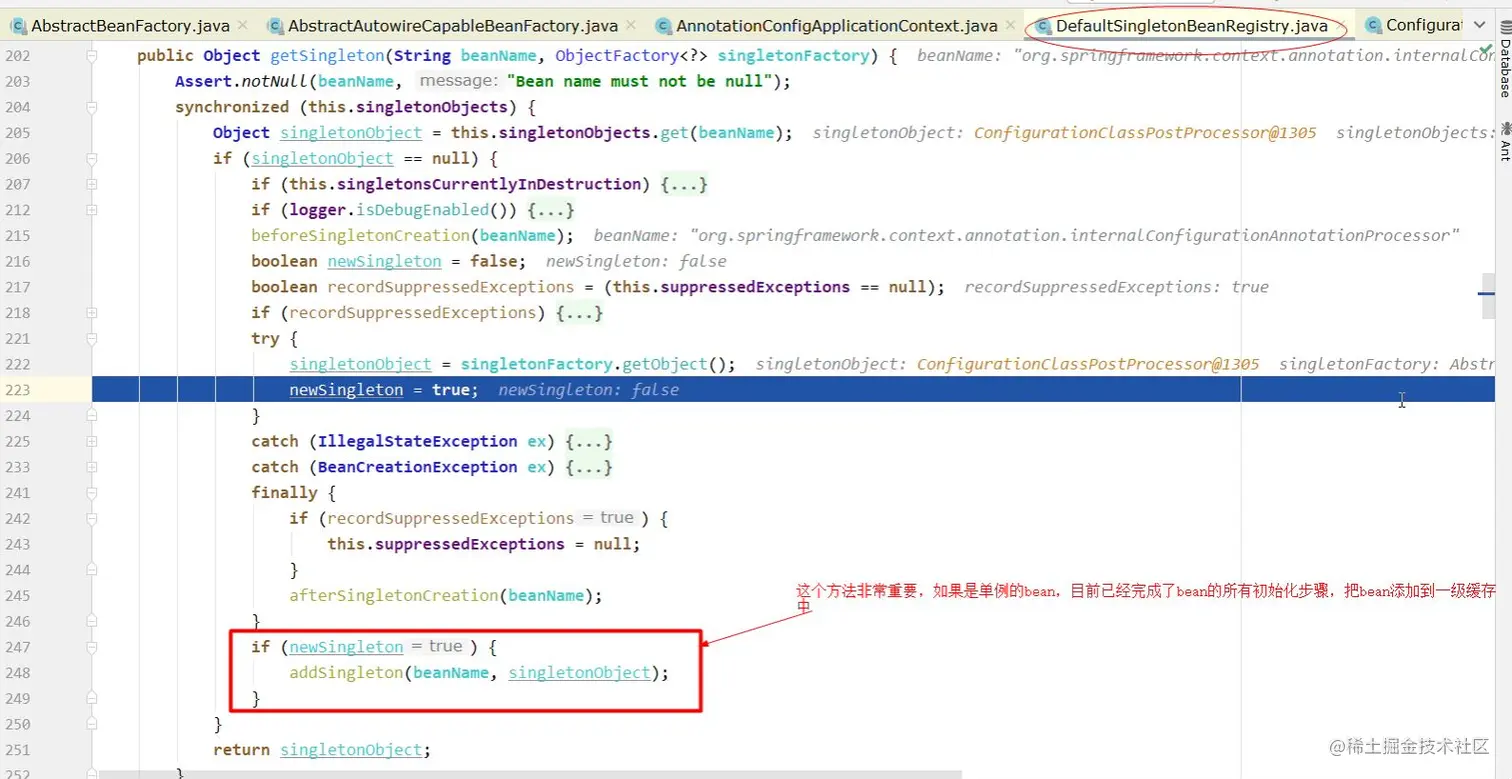Screen dimensions: 1512x779
Task: Click the boolean newSingleton declaration on line 216
Action: [x=388, y=261]
